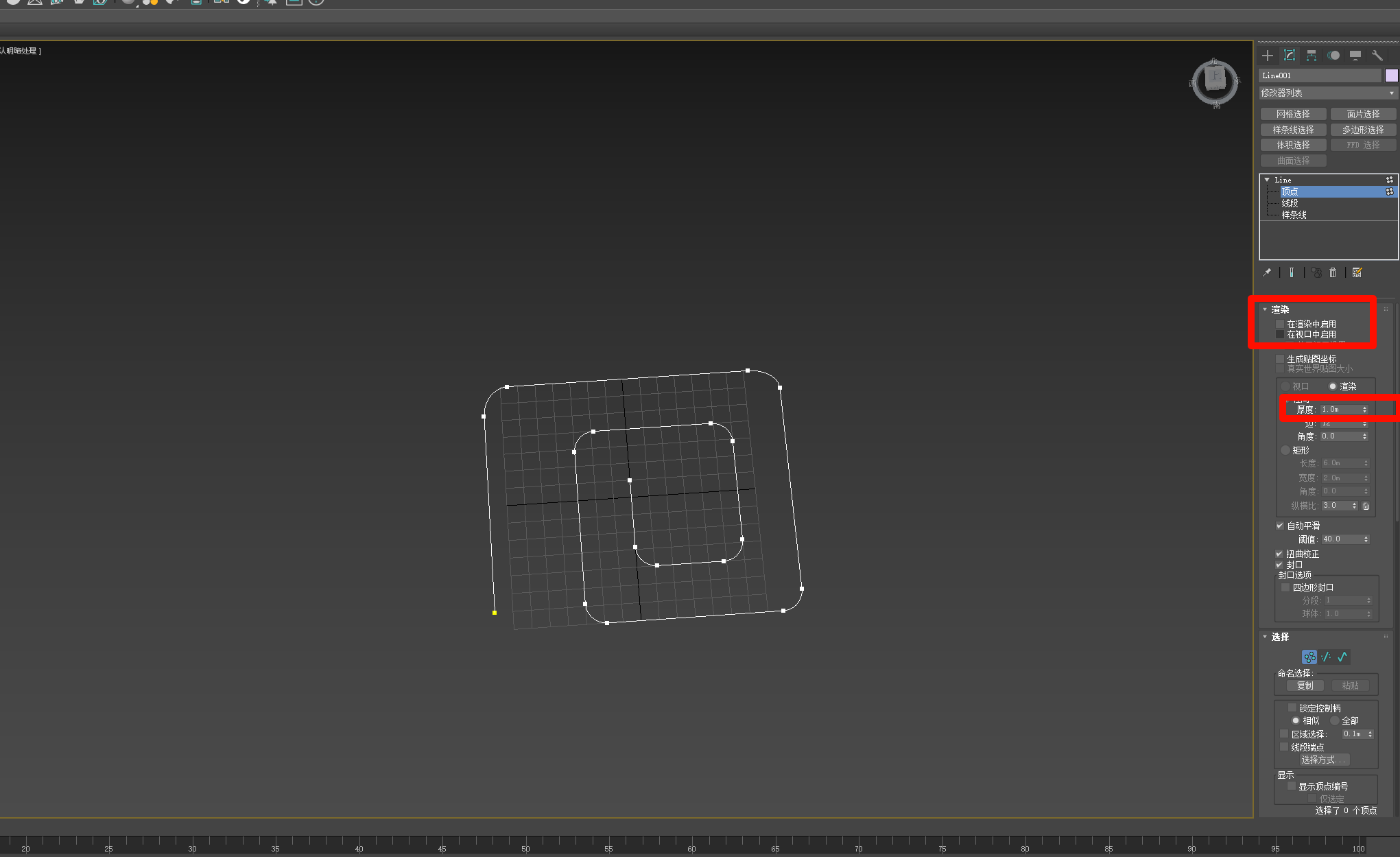Open the Line001 object color swatch

point(1391,75)
